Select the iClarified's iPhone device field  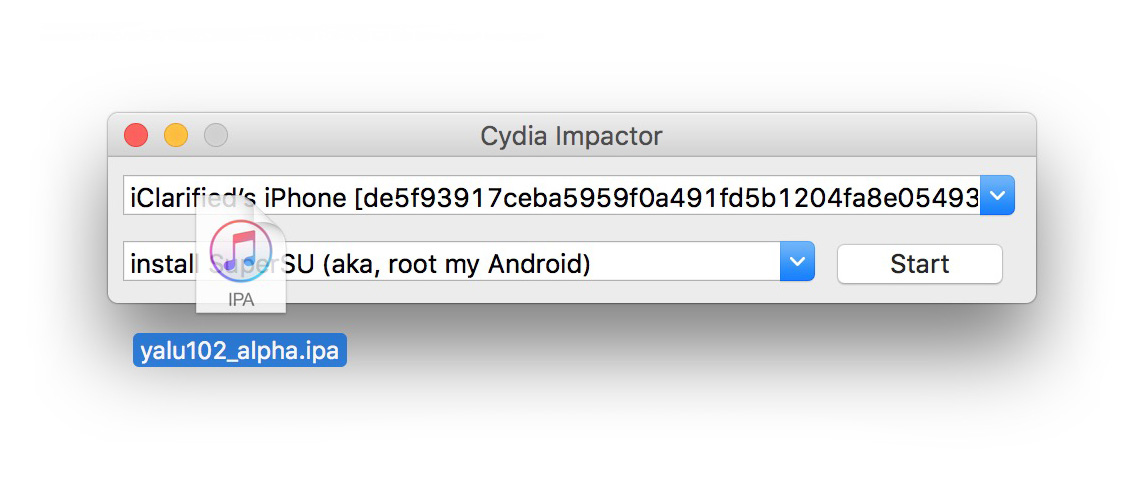[550, 197]
